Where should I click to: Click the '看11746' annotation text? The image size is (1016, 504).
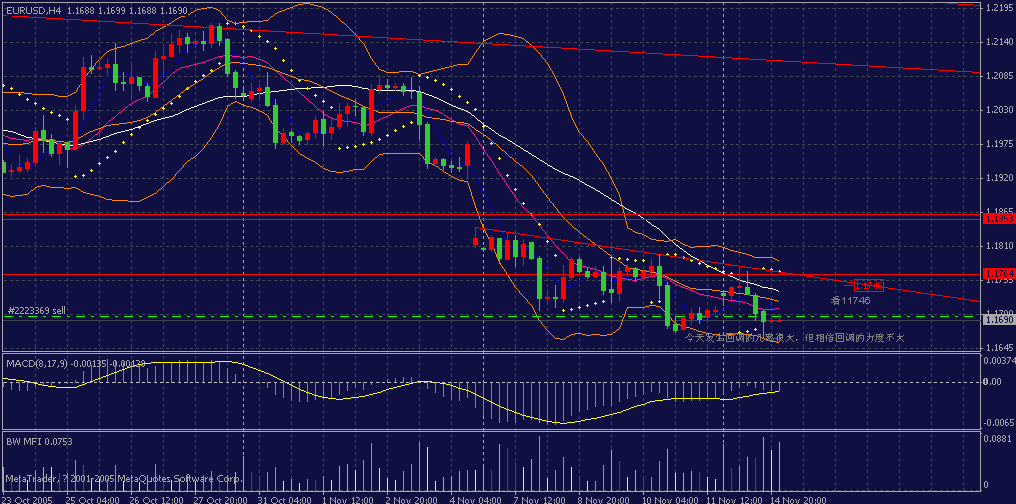pos(850,301)
